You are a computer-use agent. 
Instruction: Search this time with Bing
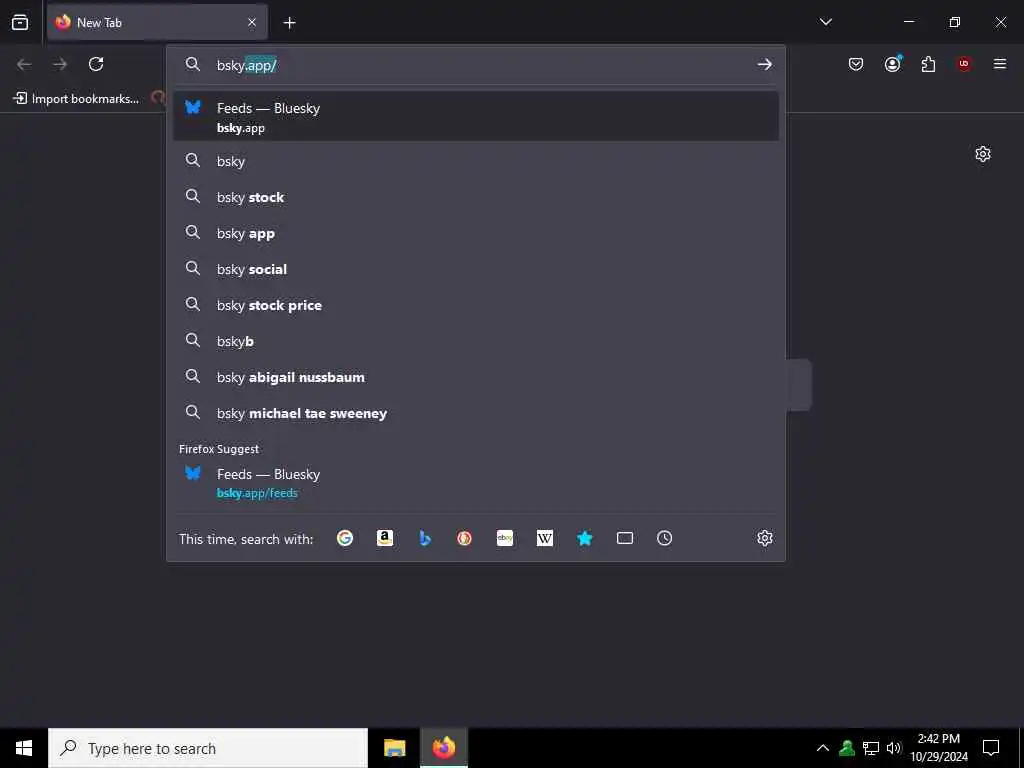pyautogui.click(x=424, y=538)
